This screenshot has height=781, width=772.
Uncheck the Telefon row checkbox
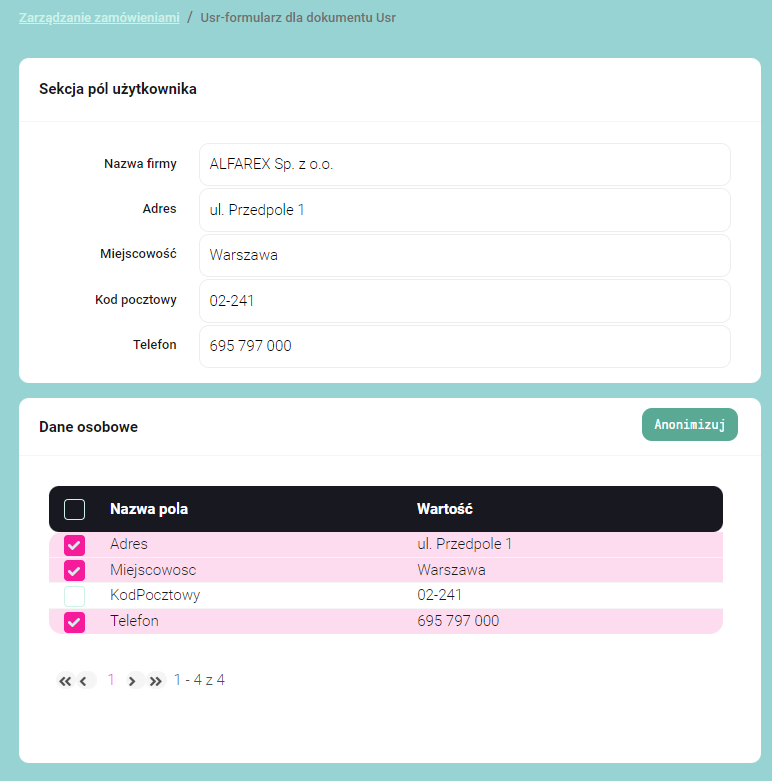[74, 622]
